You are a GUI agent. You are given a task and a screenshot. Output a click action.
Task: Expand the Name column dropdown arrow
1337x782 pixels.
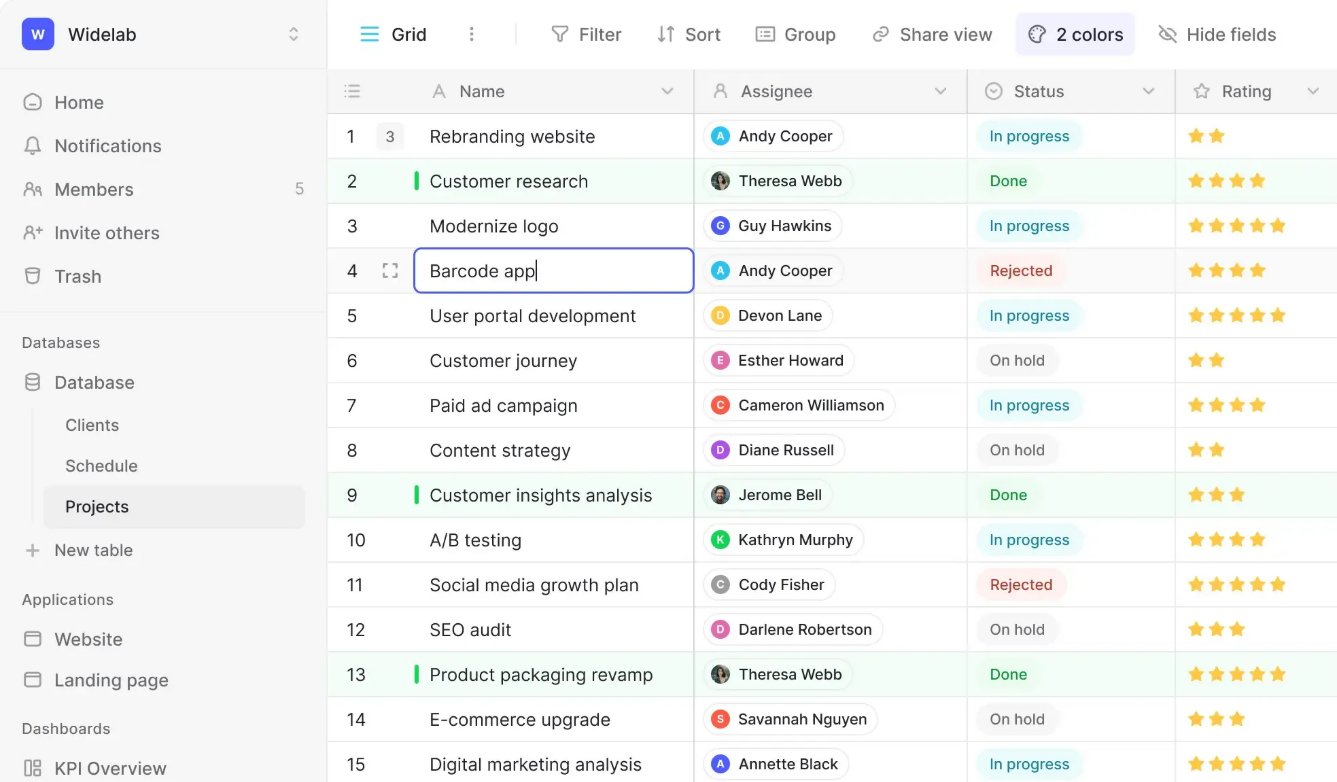pyautogui.click(x=667, y=91)
